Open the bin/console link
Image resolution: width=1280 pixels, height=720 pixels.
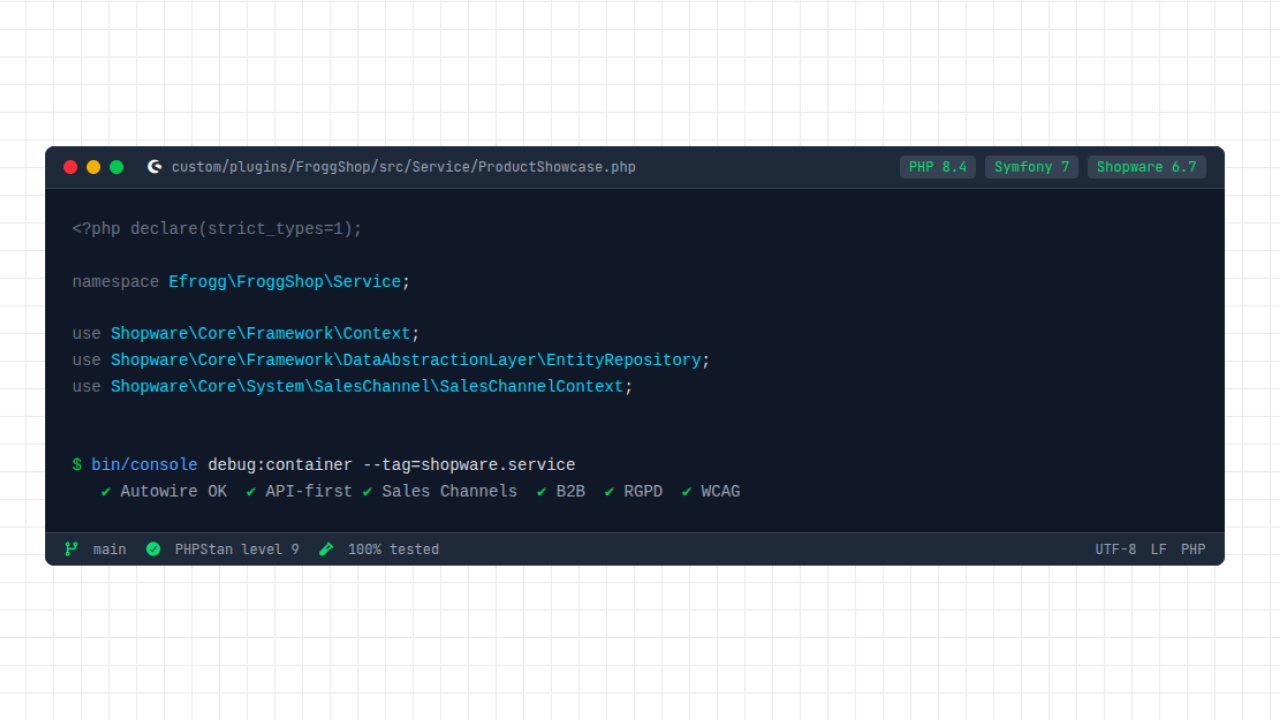coord(144,464)
